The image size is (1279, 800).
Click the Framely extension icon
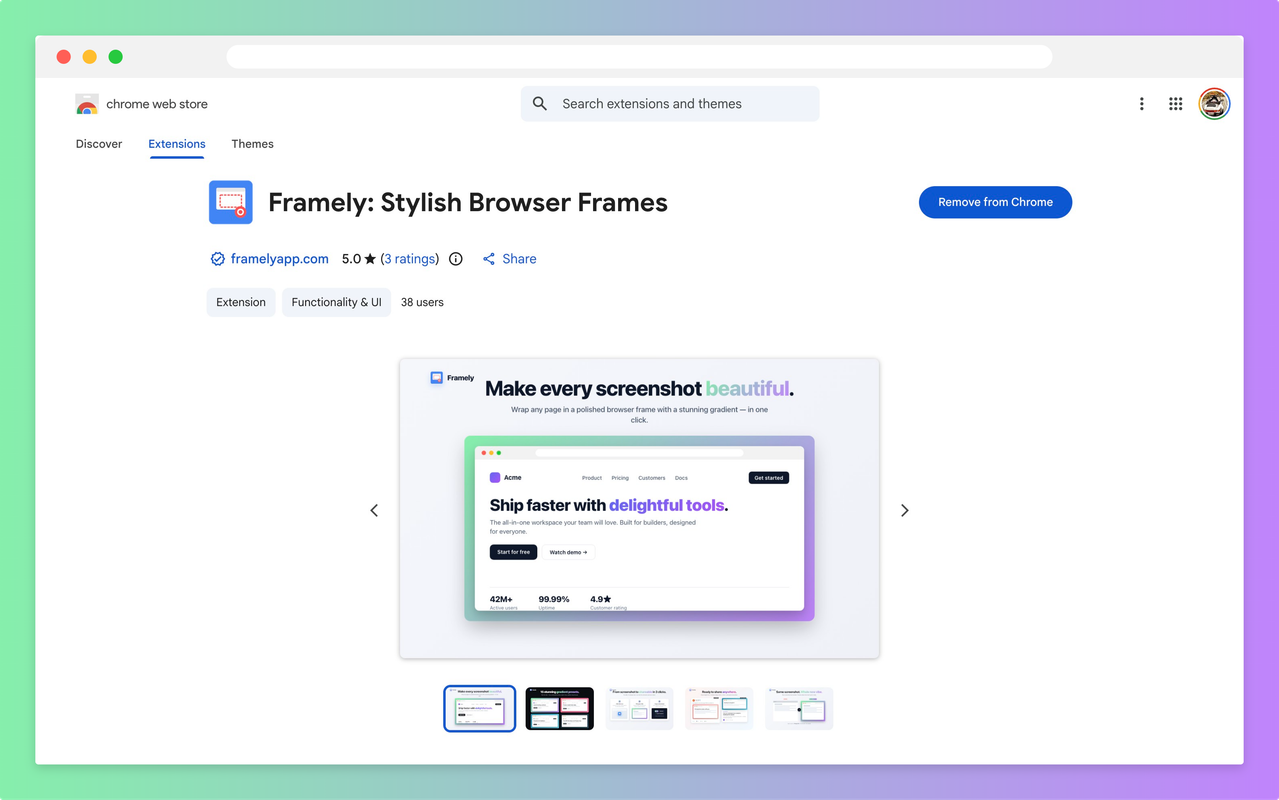pos(231,202)
